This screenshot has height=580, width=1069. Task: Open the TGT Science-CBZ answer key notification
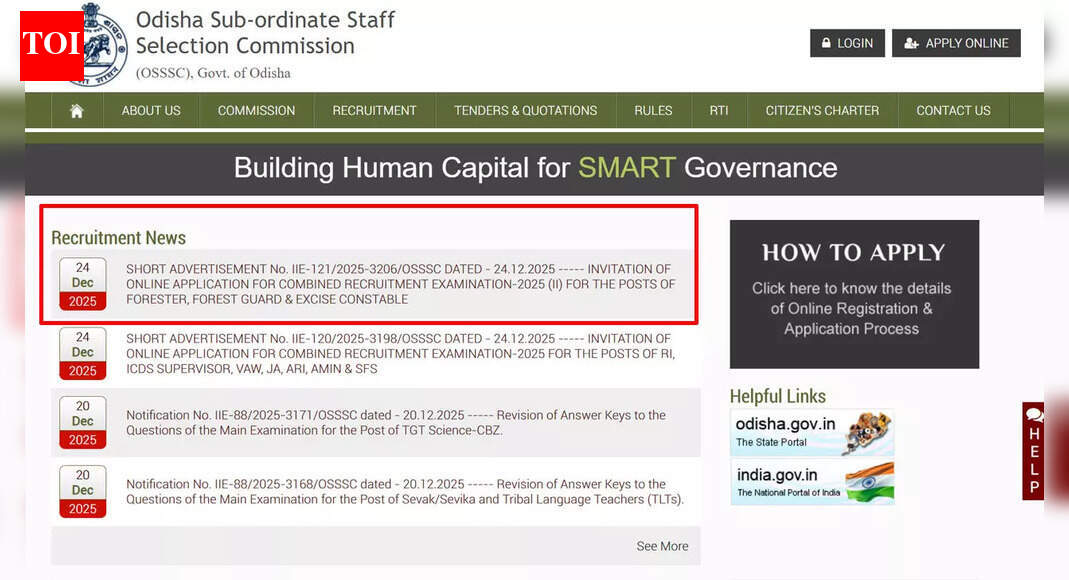tap(396, 422)
